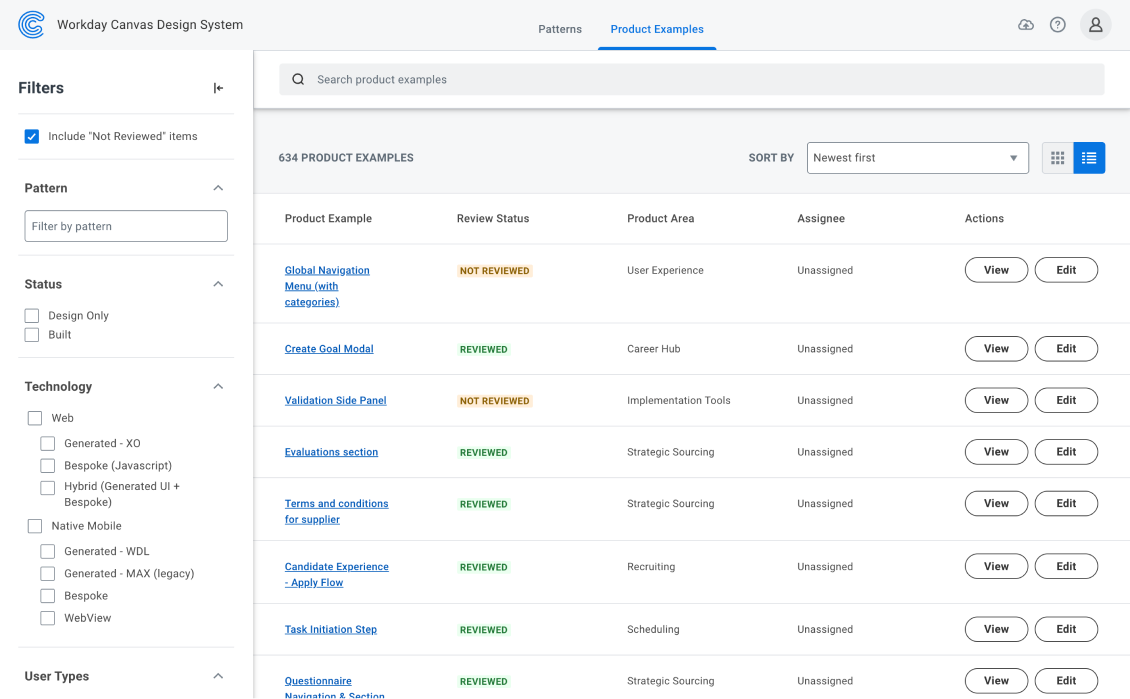Switch to list view layout
Viewport: 1130px width, 699px height.
1089,158
